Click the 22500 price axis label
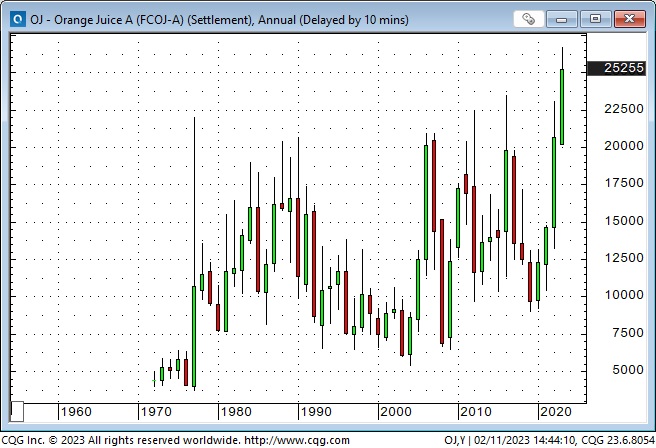This screenshot has height=448, width=656. pos(623,109)
